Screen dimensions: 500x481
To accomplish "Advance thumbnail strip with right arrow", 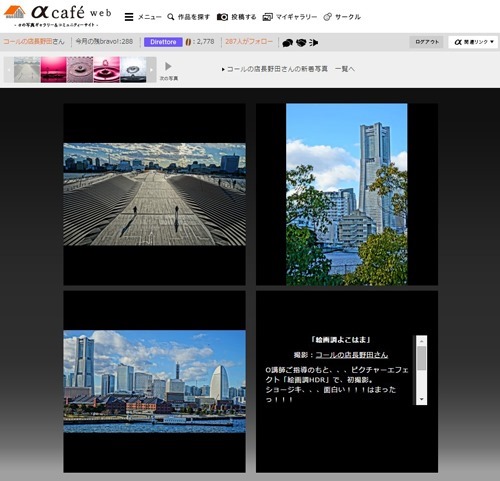I will point(151,70).
